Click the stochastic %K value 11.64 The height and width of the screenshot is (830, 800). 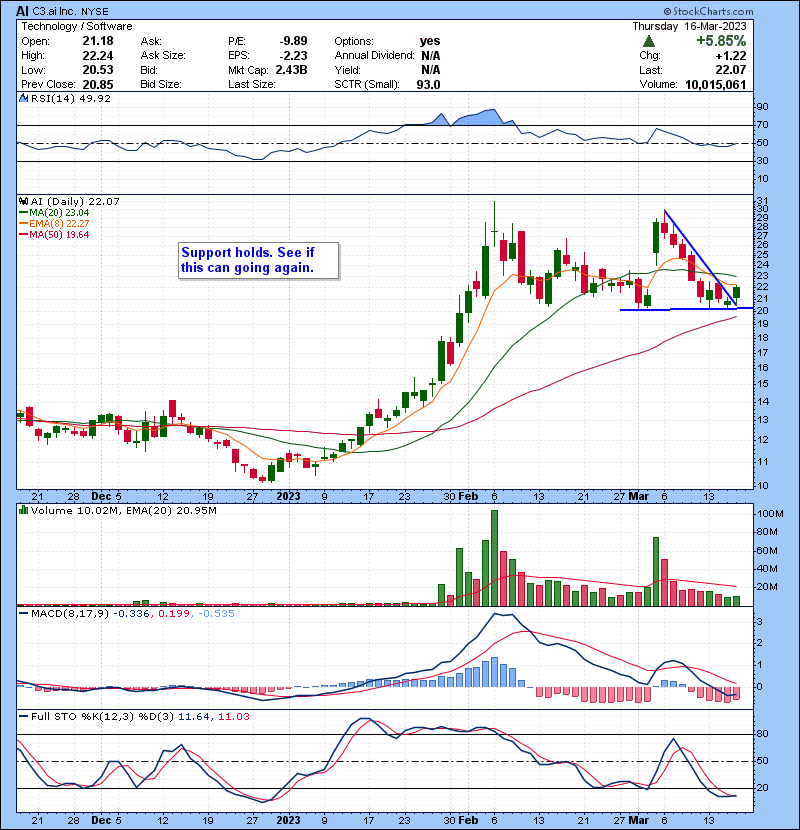coord(194,716)
